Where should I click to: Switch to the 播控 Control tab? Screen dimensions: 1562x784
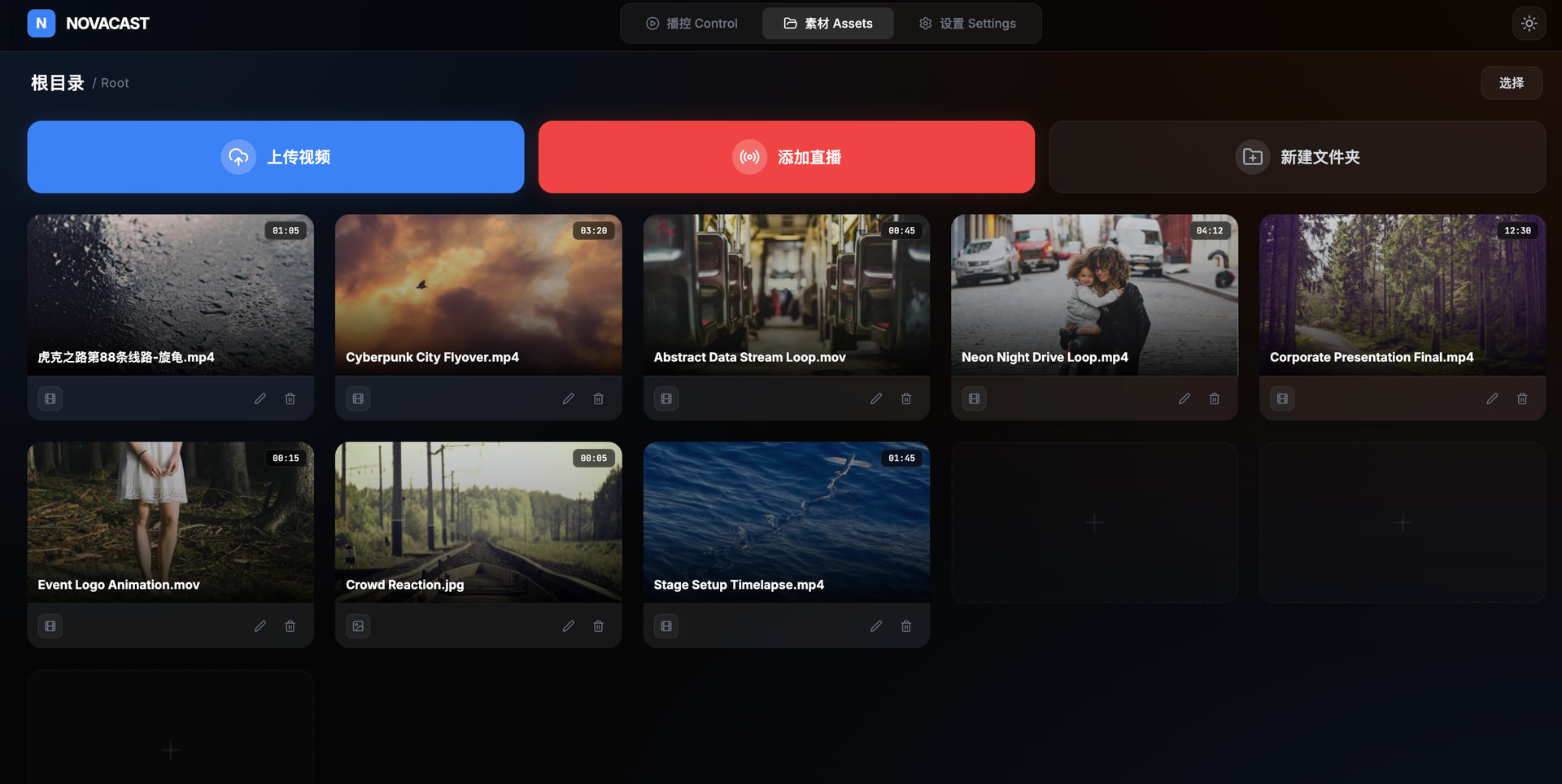(x=692, y=24)
